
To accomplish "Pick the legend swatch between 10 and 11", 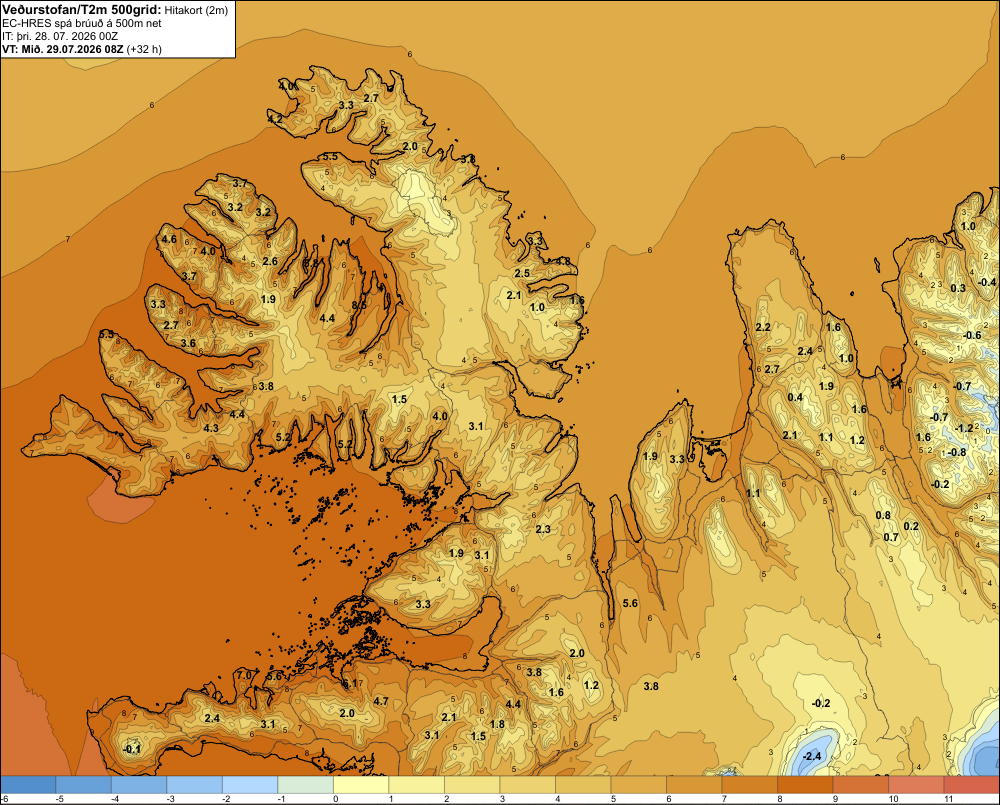I will 916,785.
